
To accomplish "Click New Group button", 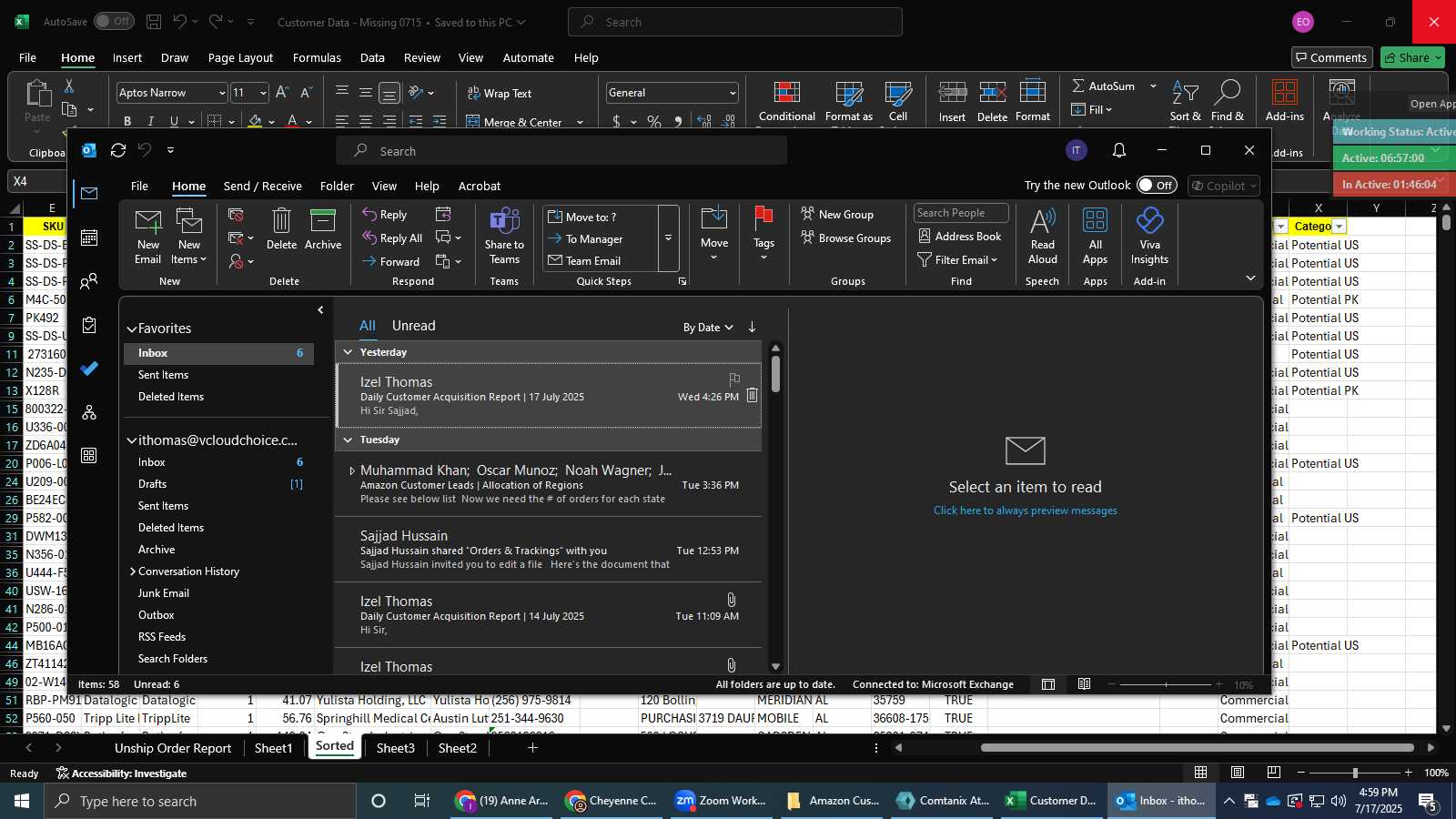I will [x=837, y=215].
